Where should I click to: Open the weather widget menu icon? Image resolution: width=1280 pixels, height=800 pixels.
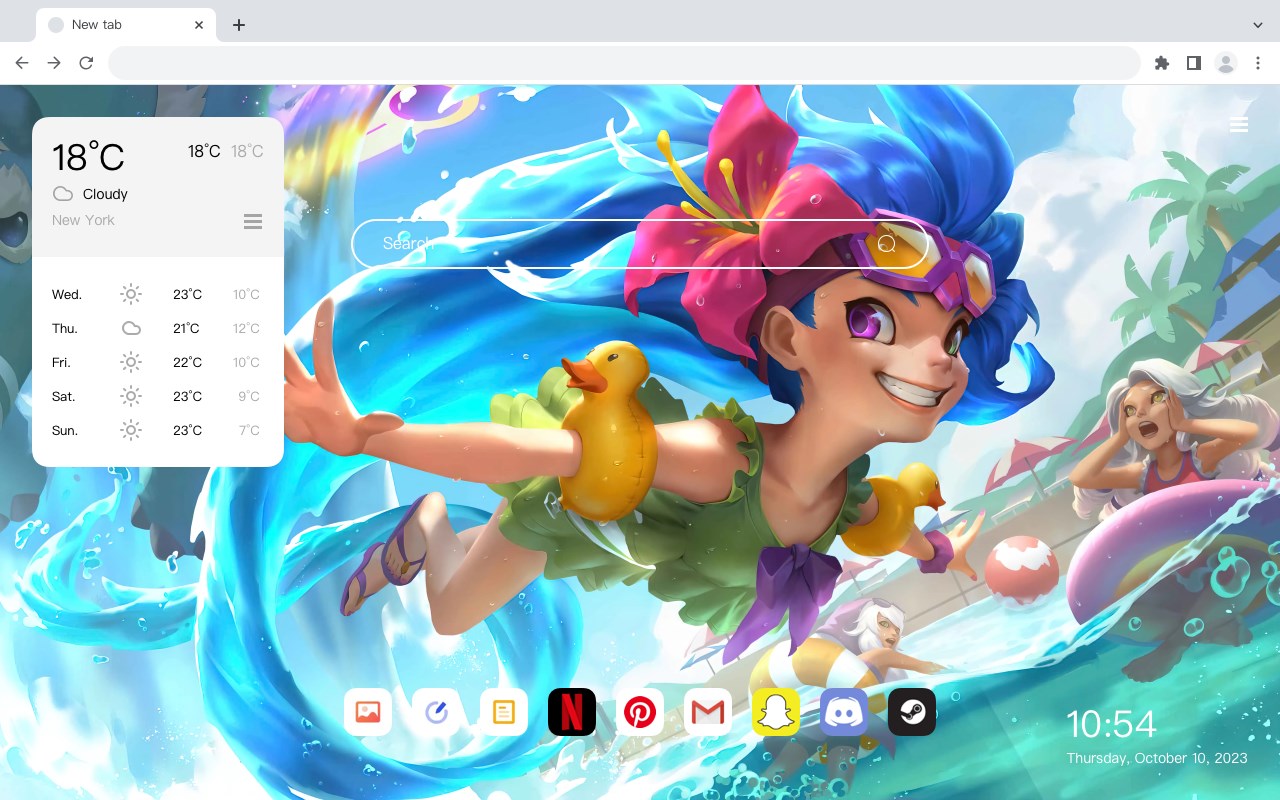(x=253, y=221)
